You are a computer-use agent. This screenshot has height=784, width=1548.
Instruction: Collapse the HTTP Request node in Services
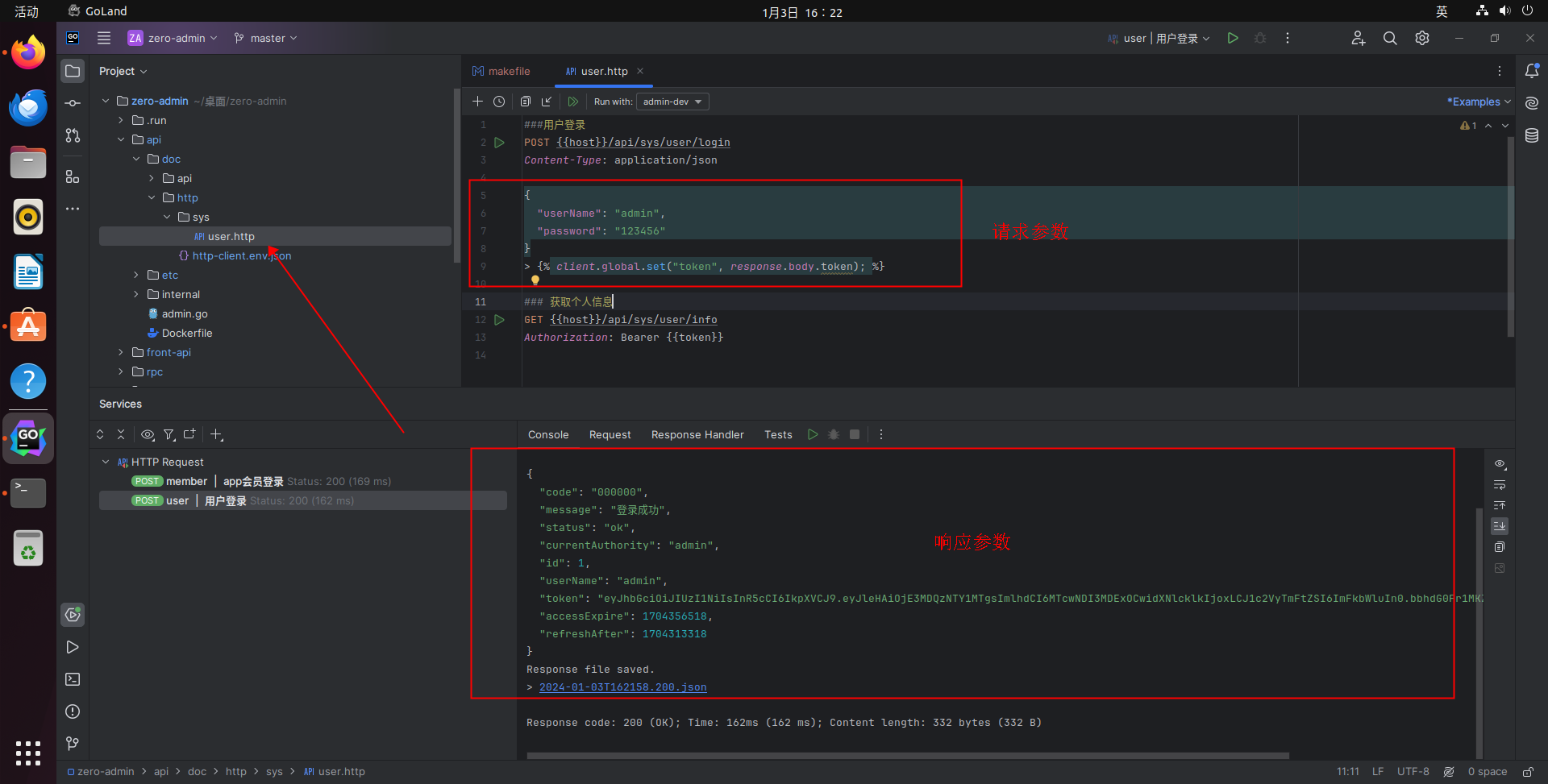coord(106,462)
